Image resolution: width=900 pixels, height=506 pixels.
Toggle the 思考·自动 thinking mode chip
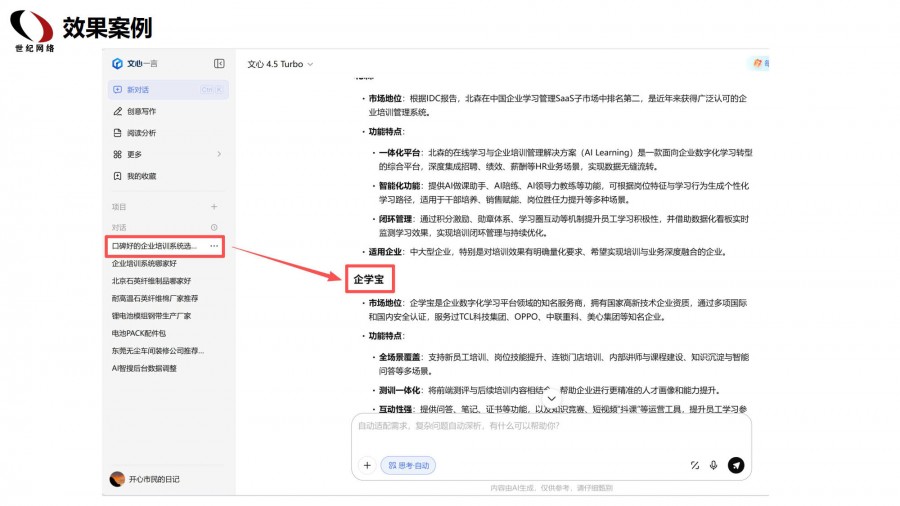click(408, 465)
